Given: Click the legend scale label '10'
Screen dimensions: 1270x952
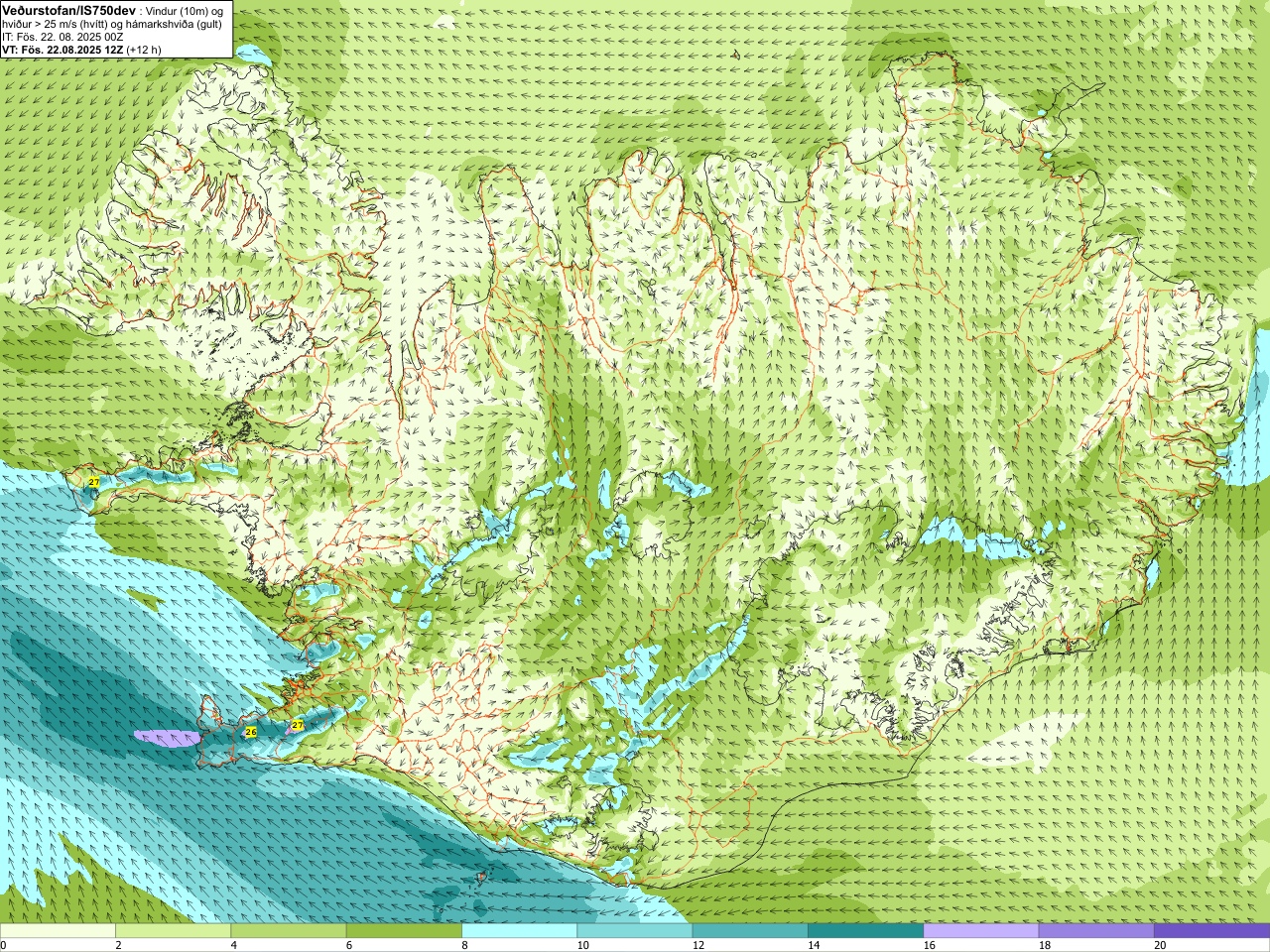Looking at the screenshot, I should 582,945.
